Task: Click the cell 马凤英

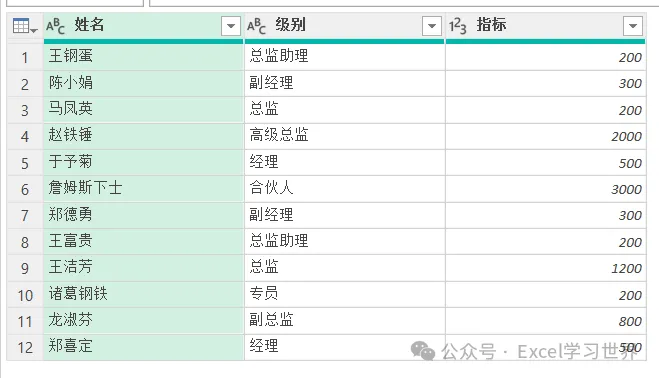Action: pos(143,110)
